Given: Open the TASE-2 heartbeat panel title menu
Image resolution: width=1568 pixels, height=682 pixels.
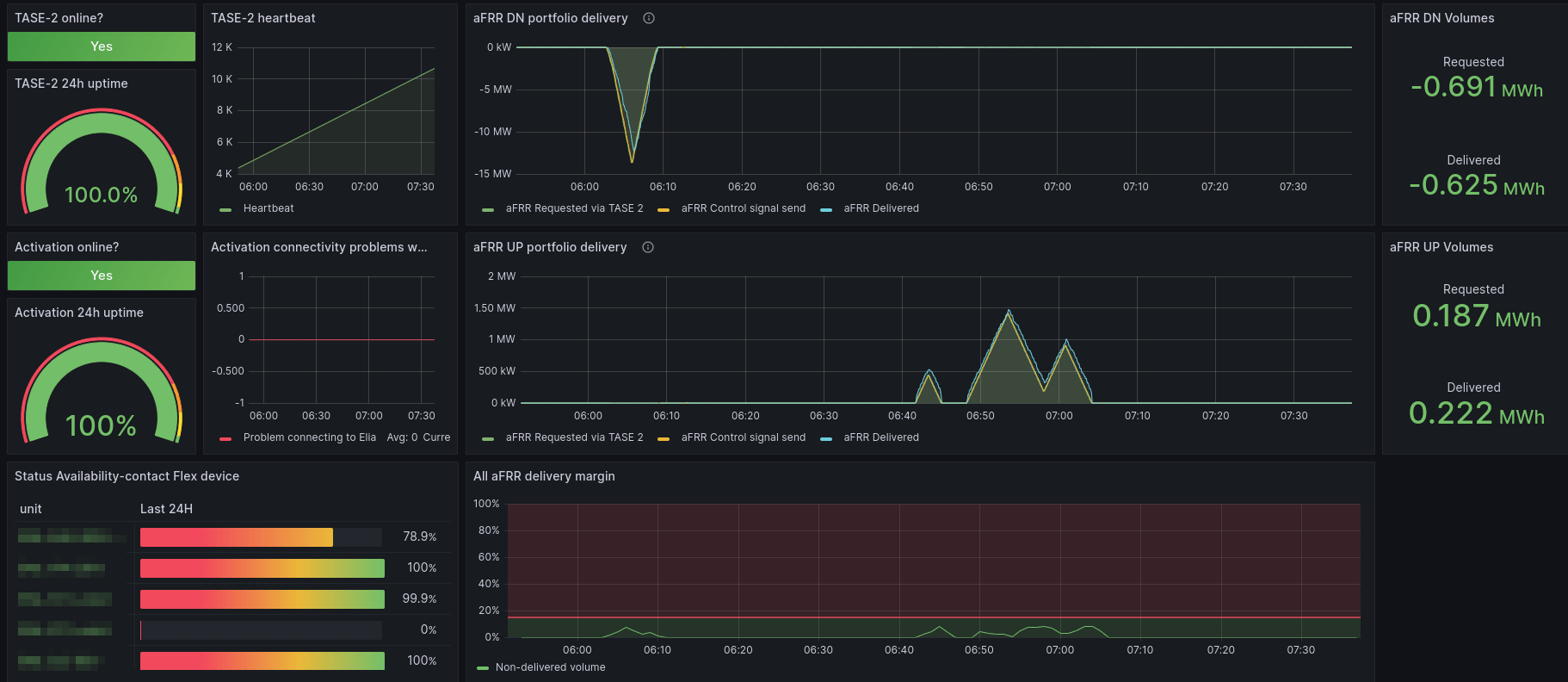Looking at the screenshot, I should pos(263,18).
